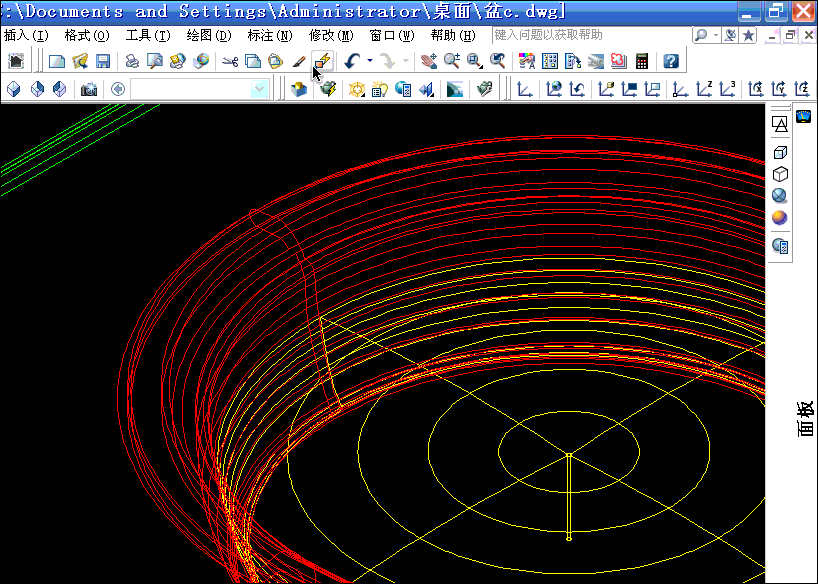Click the blue Help question mark button
This screenshot has height=584, width=818.
pyautogui.click(x=671, y=61)
